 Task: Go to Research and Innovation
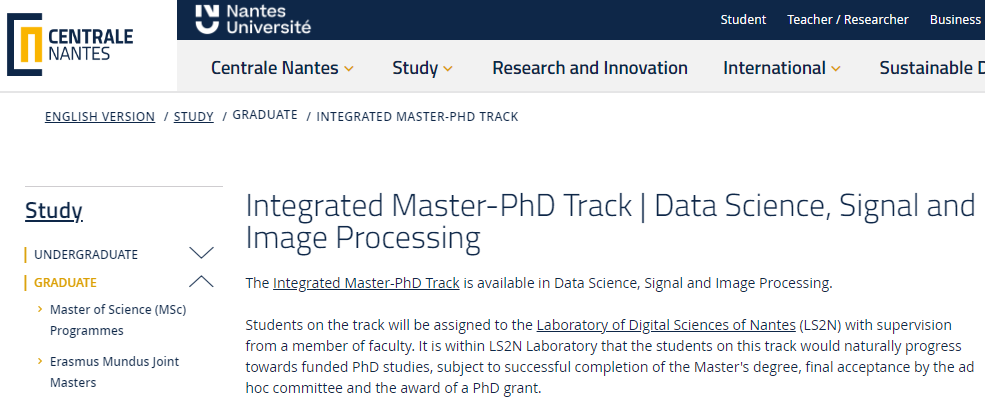tap(590, 68)
